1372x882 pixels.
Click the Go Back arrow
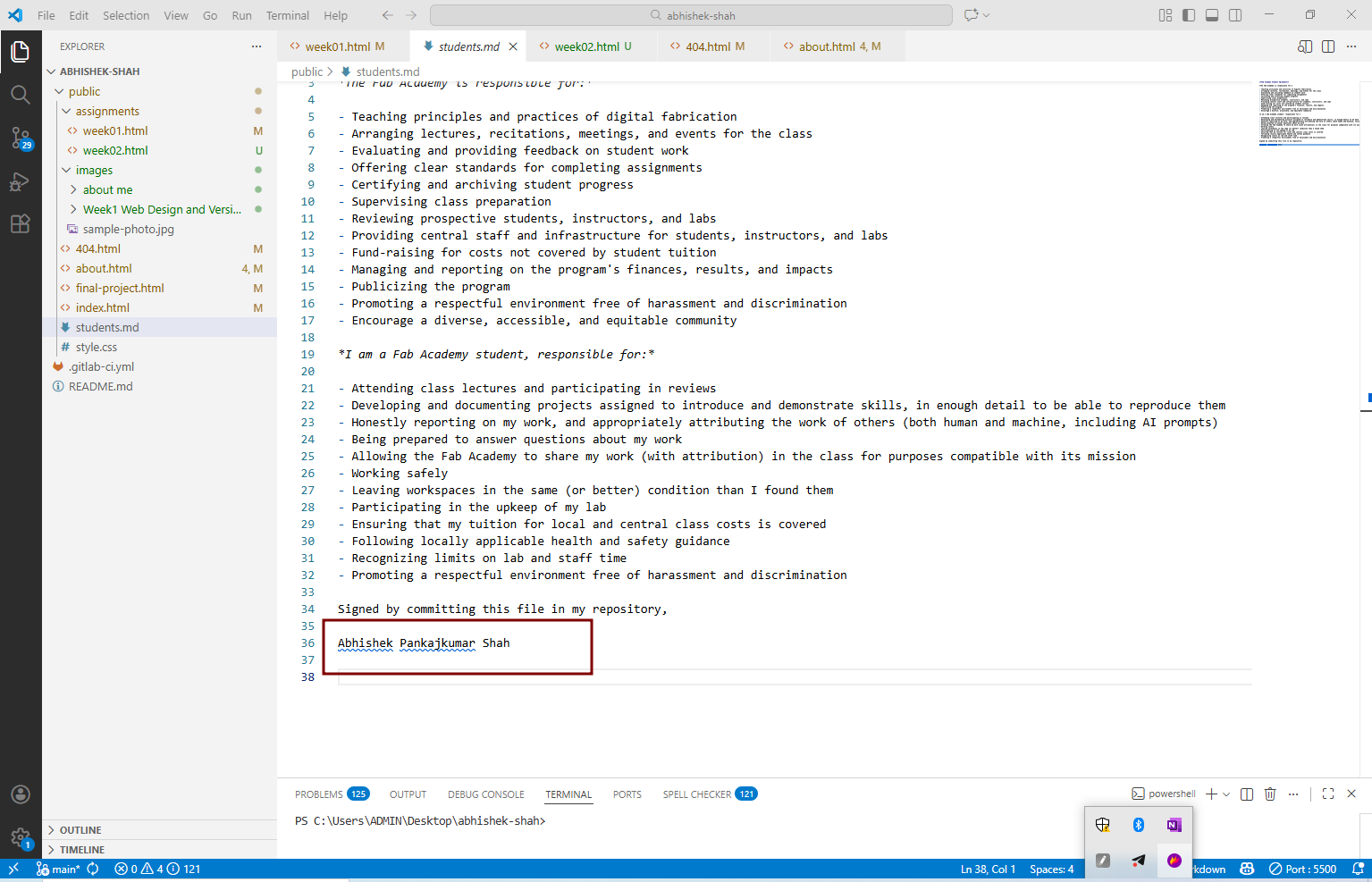(387, 15)
